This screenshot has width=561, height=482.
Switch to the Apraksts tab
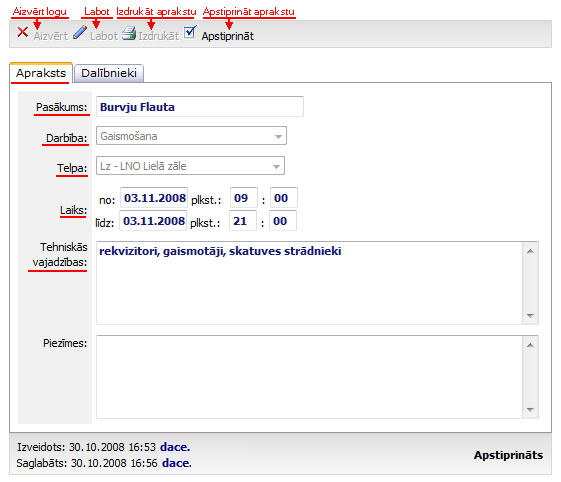coord(41,73)
